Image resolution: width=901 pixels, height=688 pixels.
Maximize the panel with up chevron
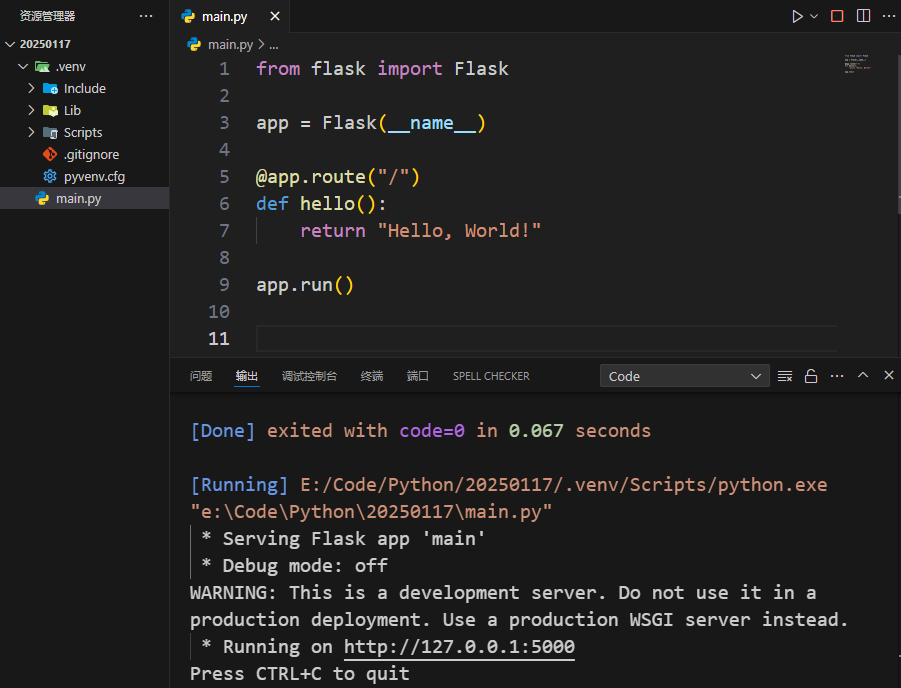[863, 375]
